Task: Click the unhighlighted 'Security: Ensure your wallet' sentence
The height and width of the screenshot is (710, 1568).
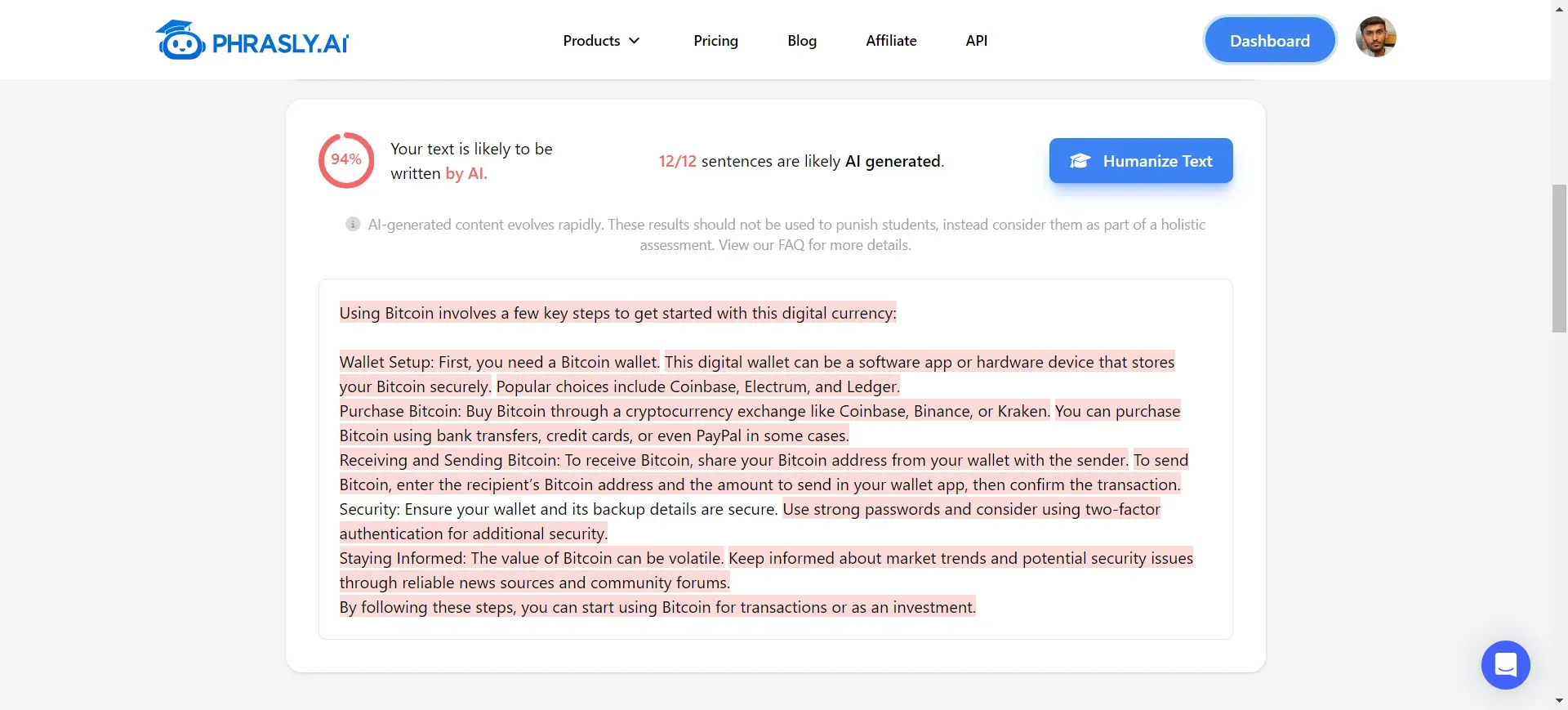Action: click(x=558, y=509)
